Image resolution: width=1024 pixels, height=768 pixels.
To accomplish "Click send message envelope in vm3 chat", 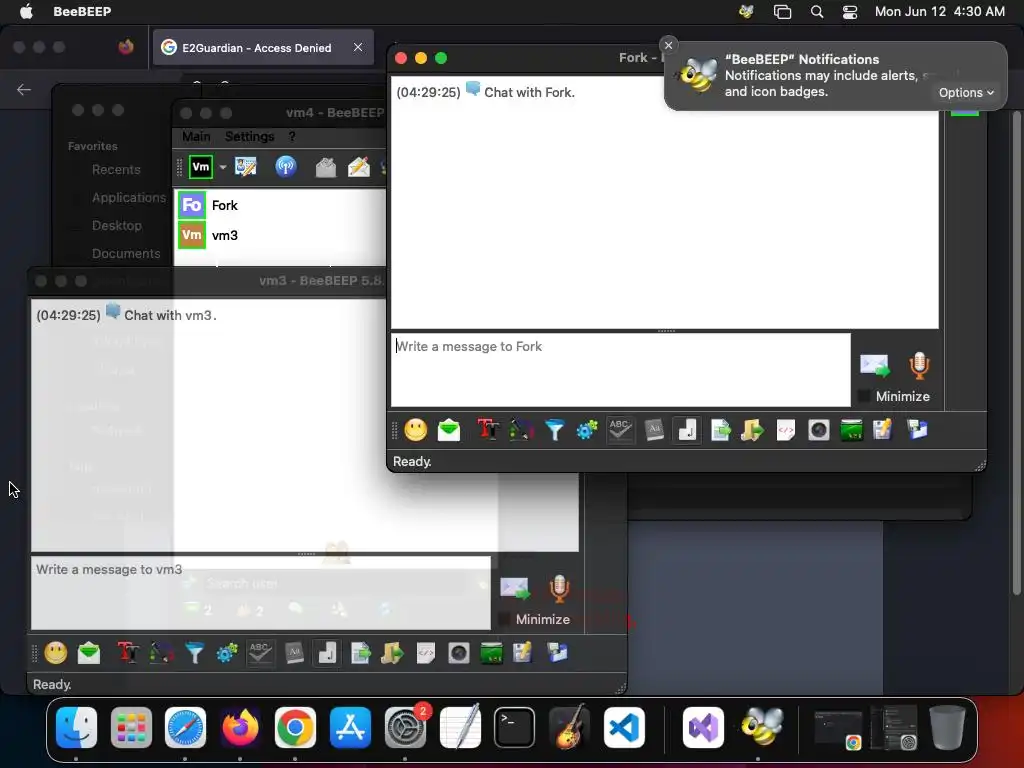I will point(515,588).
